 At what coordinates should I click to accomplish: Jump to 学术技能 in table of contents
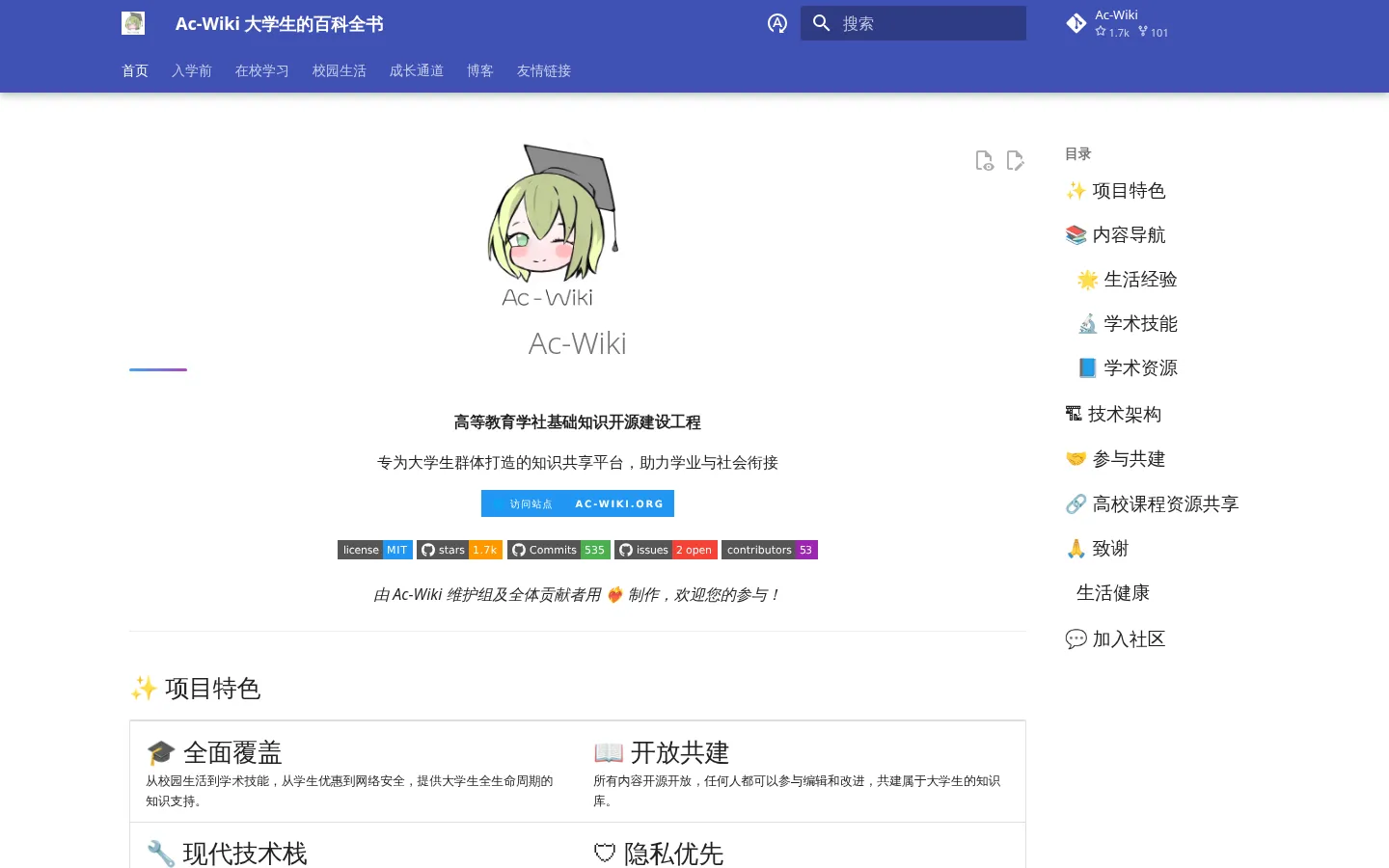click(1128, 324)
